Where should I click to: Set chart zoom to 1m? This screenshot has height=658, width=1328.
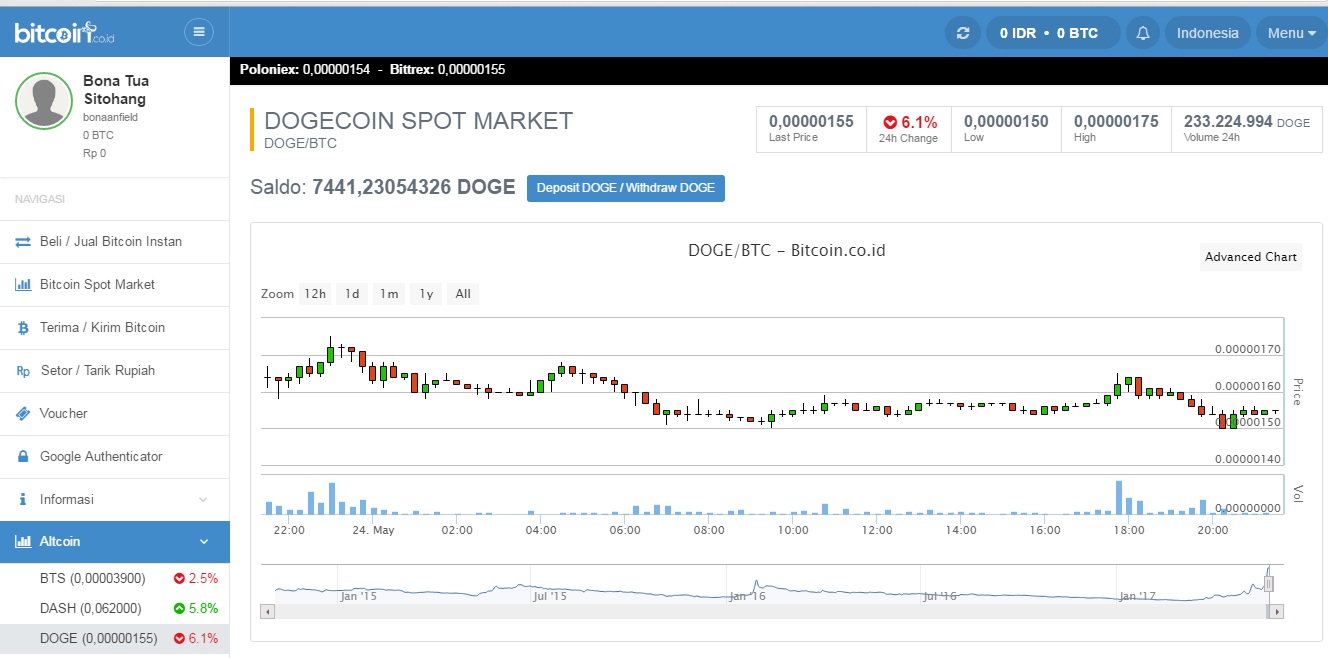click(x=389, y=294)
